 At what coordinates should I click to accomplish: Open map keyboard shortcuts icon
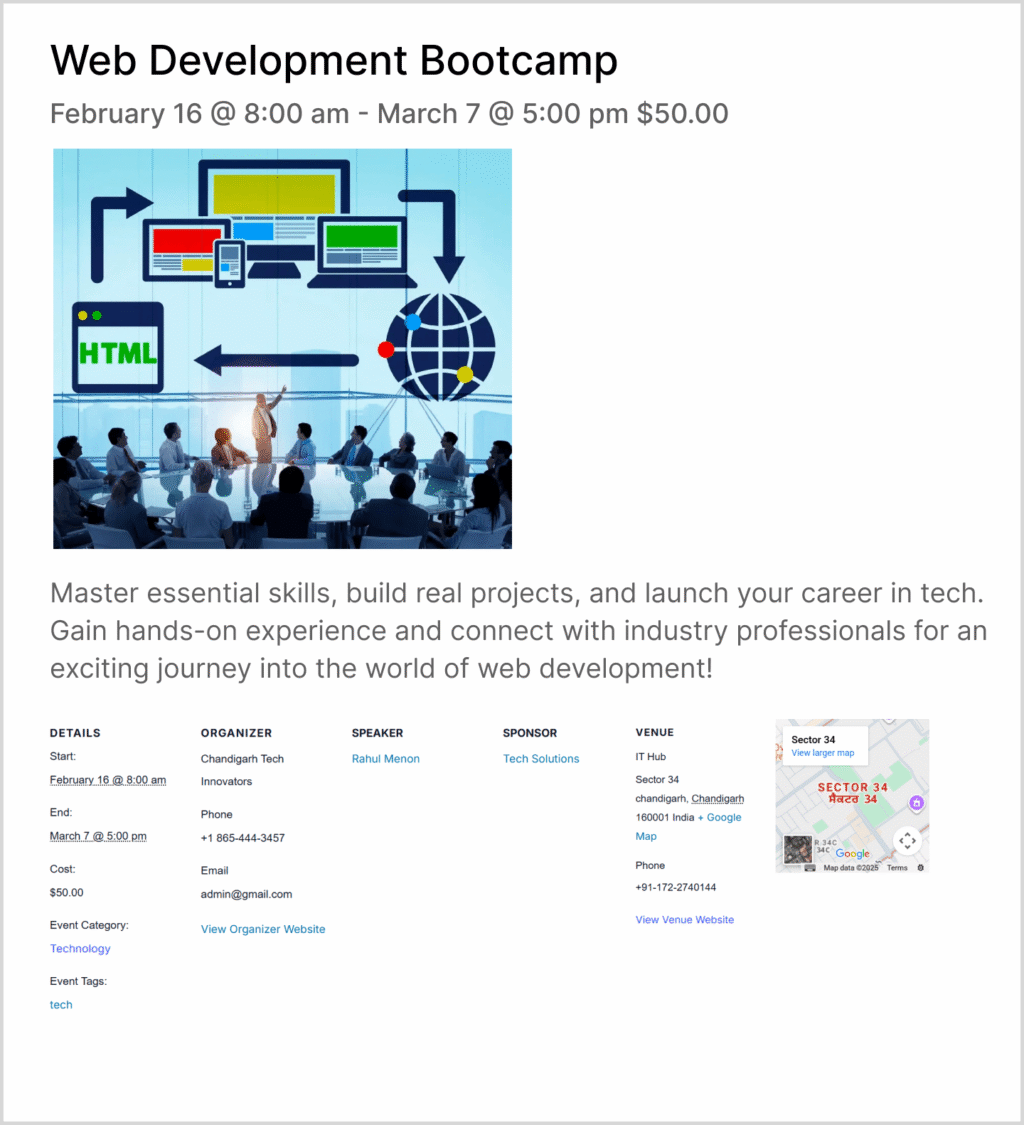[810, 868]
